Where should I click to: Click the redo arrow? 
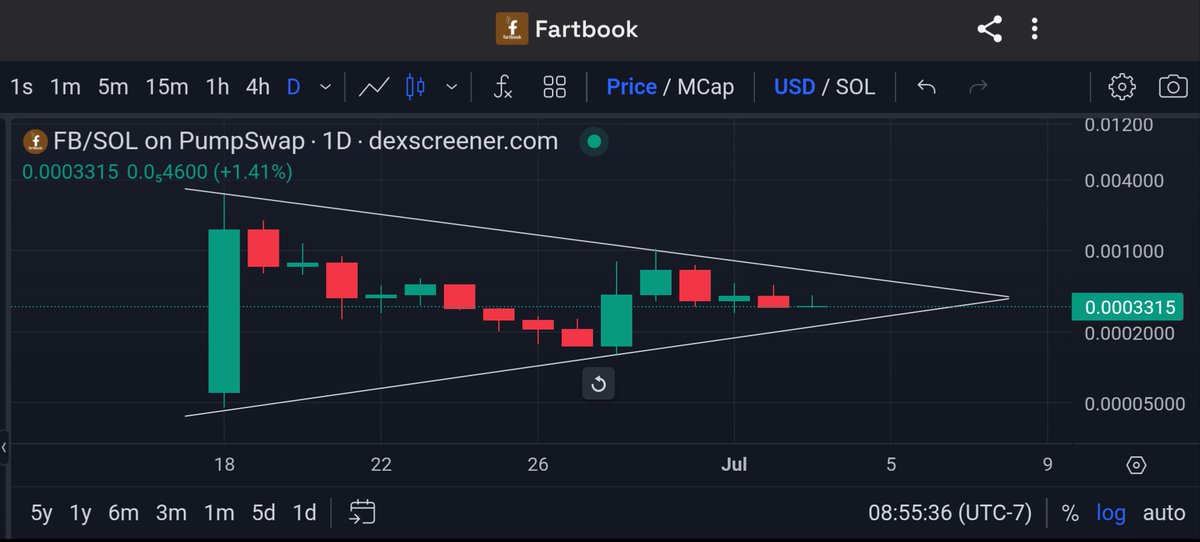pyautogui.click(x=979, y=87)
